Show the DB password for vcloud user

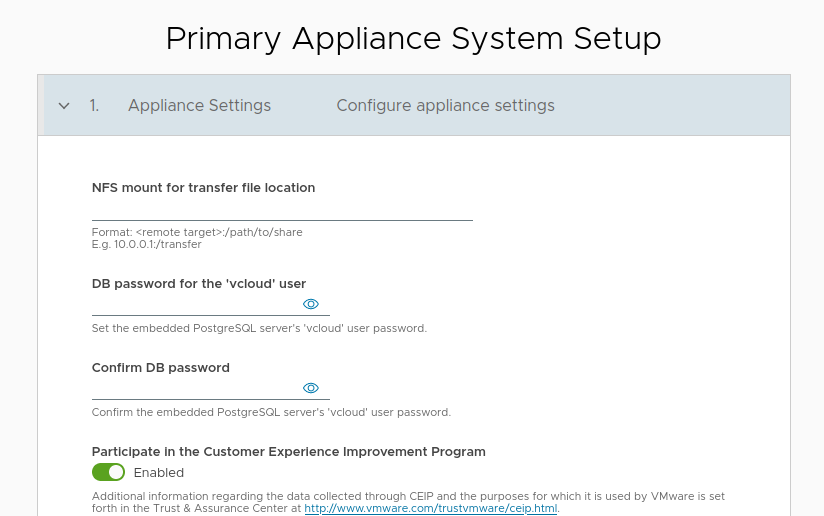point(310,304)
